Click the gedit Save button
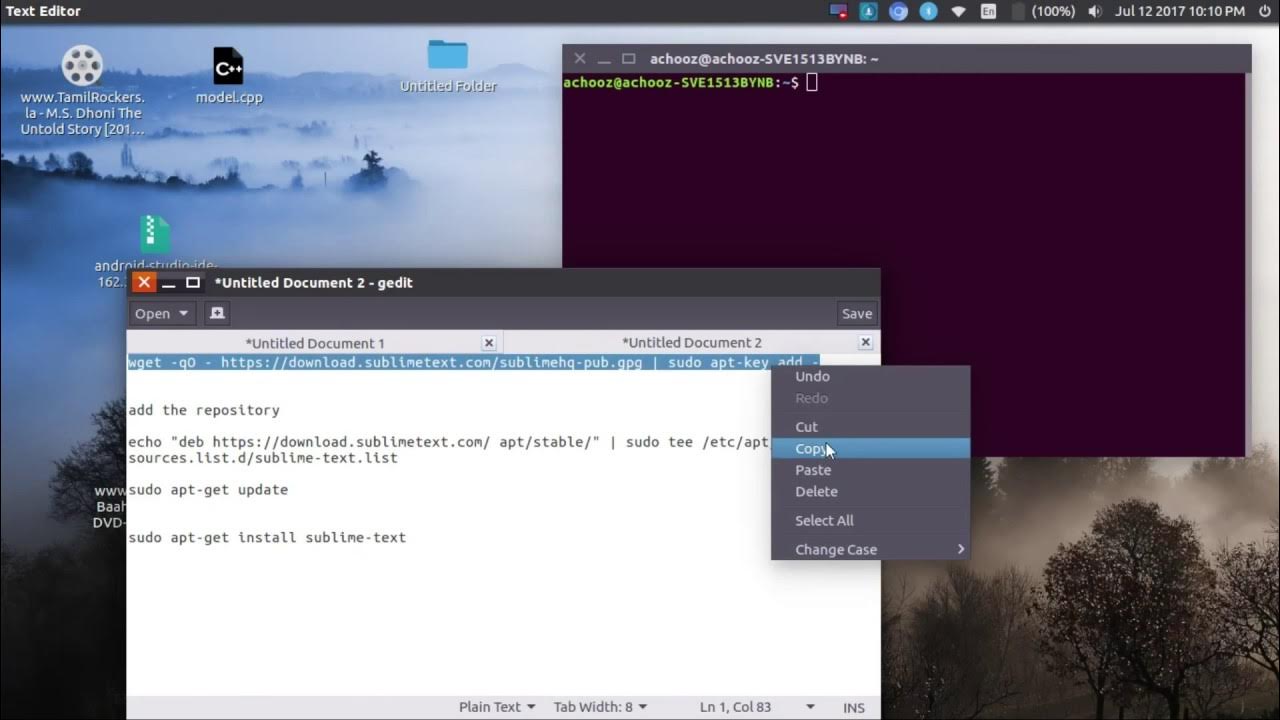The image size is (1280, 720). click(x=857, y=314)
